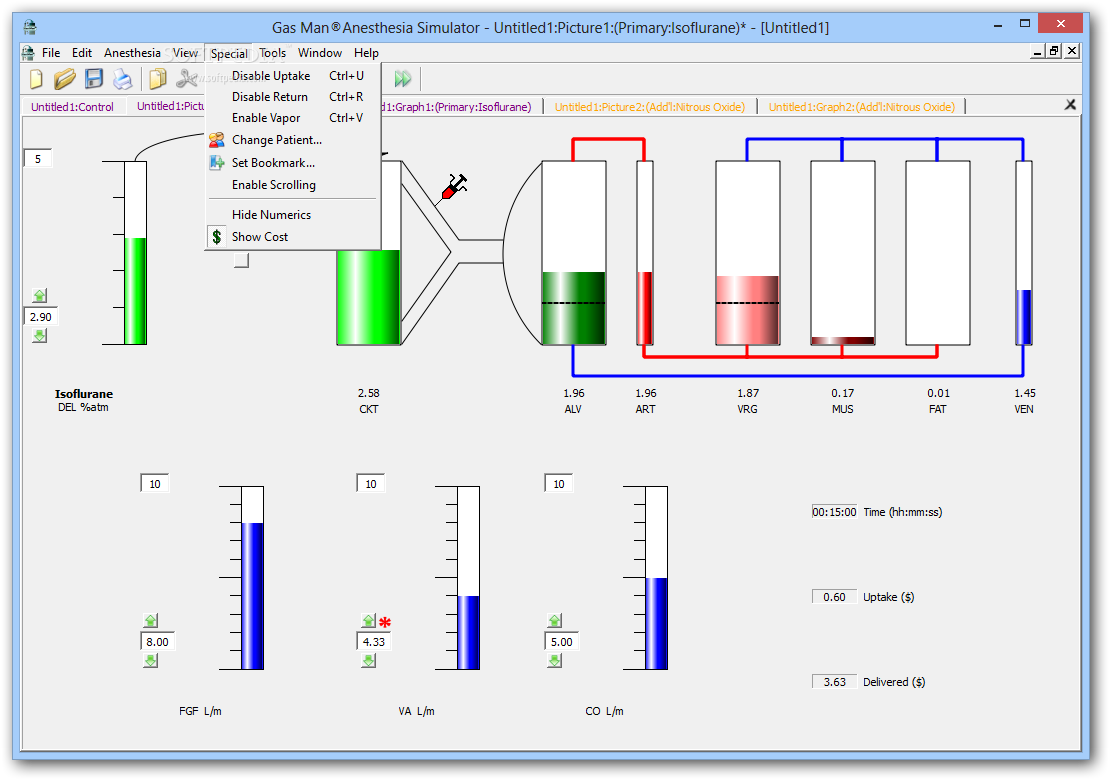Select Set Bookmark... menu entry
This screenshot has width=1110, height=780.
tap(293, 163)
